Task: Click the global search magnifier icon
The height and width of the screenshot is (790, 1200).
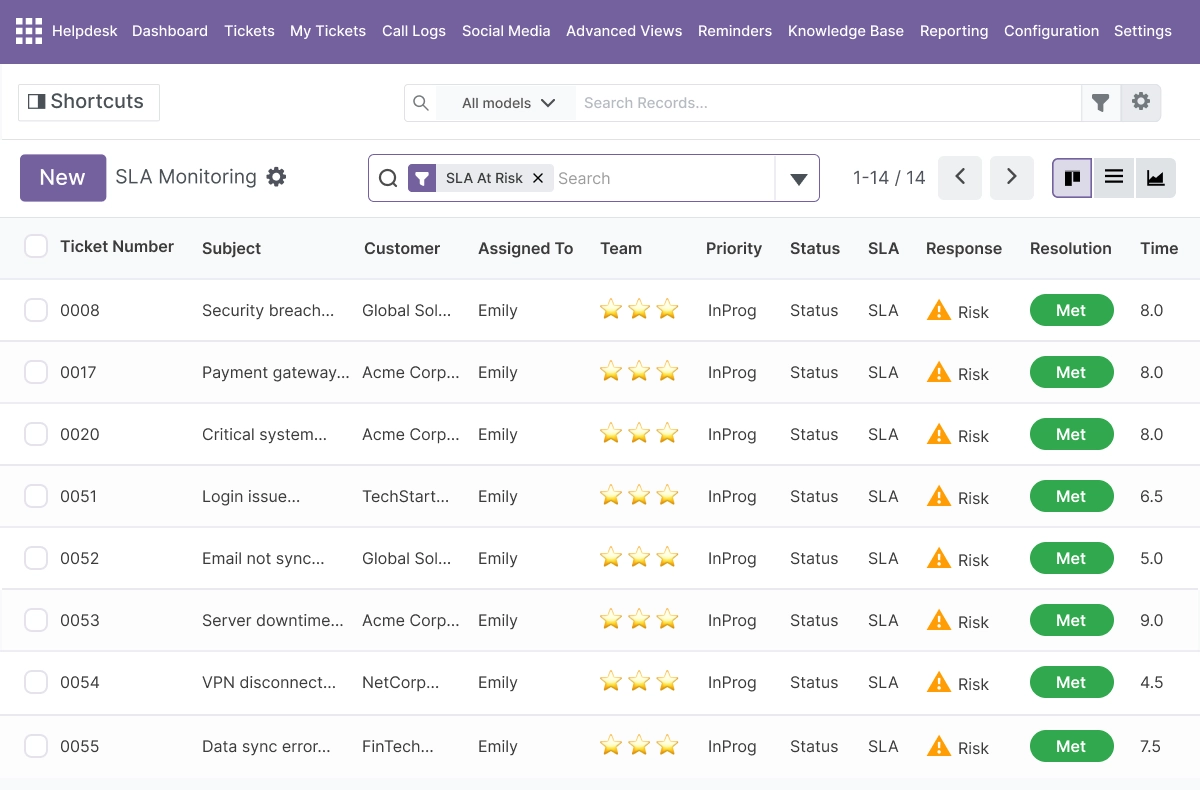Action: pos(421,103)
